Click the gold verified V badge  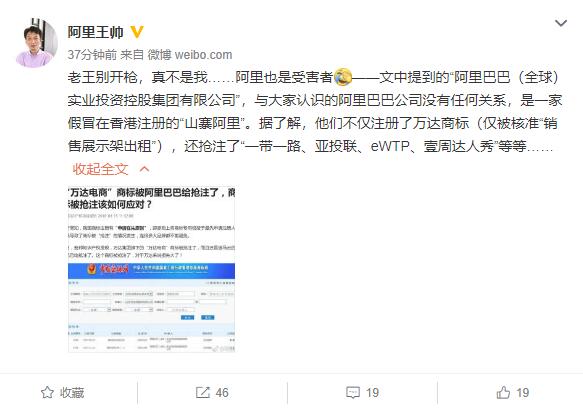tap(137, 32)
